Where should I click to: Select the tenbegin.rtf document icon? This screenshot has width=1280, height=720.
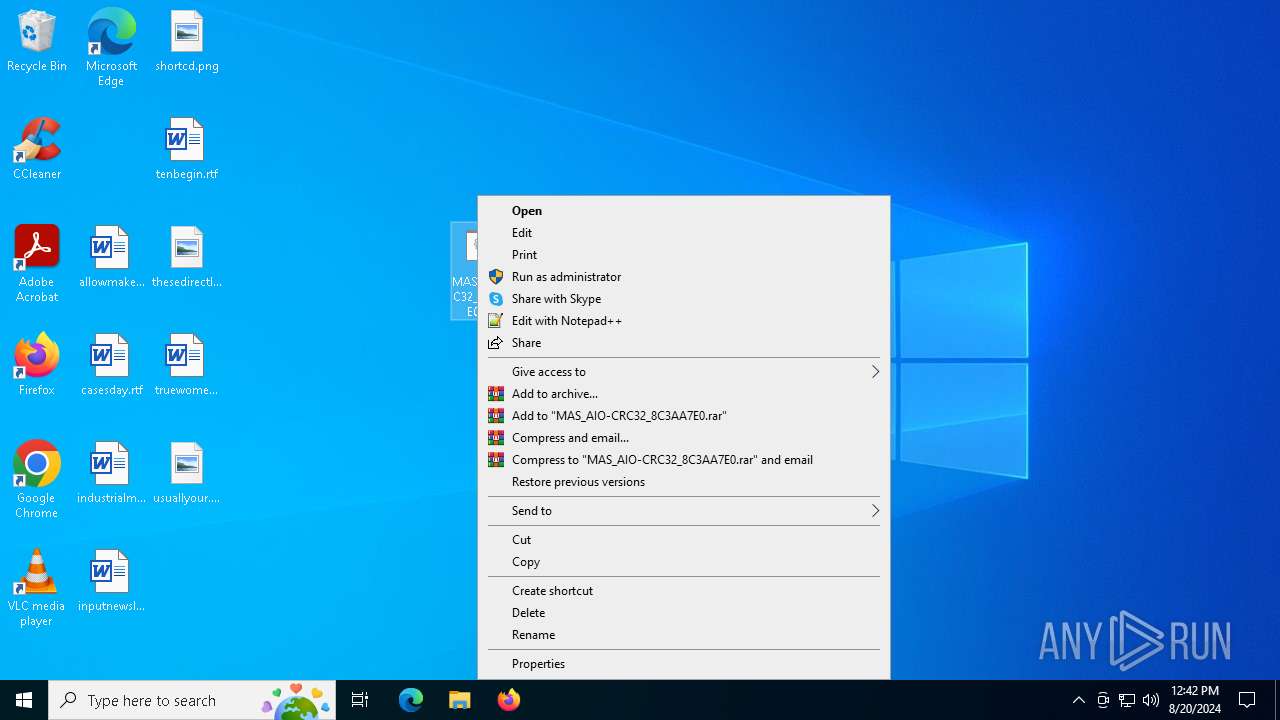pos(187,150)
